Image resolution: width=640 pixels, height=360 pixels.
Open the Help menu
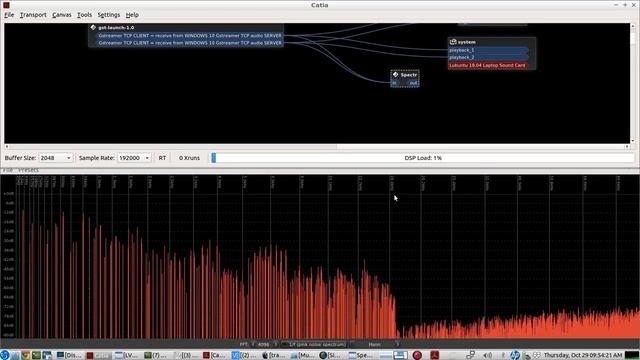[x=132, y=15]
